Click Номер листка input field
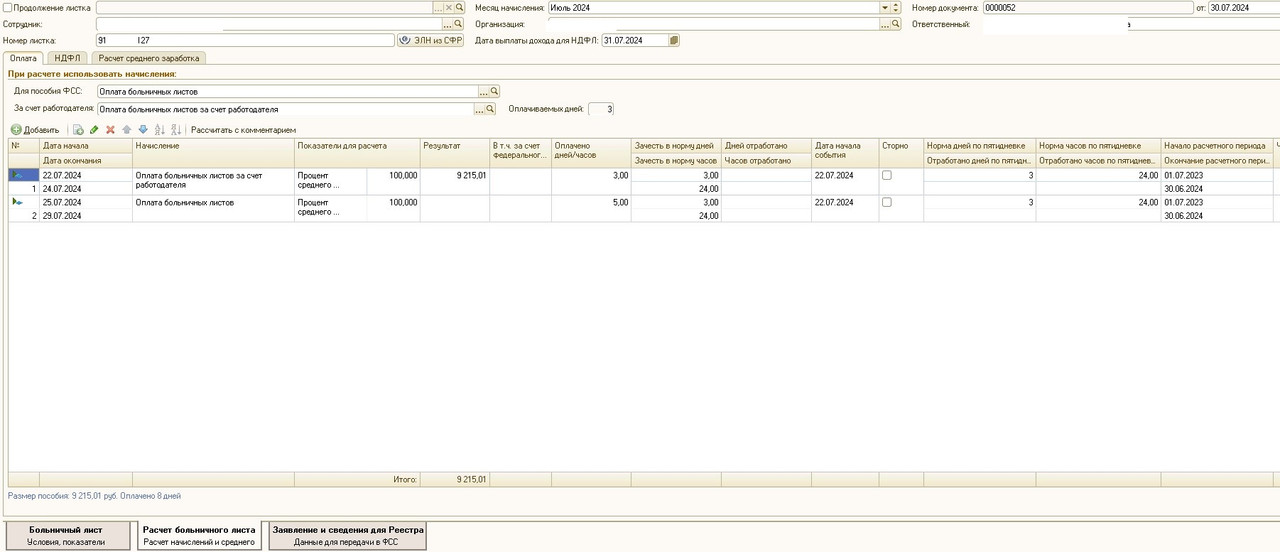 (x=245, y=41)
